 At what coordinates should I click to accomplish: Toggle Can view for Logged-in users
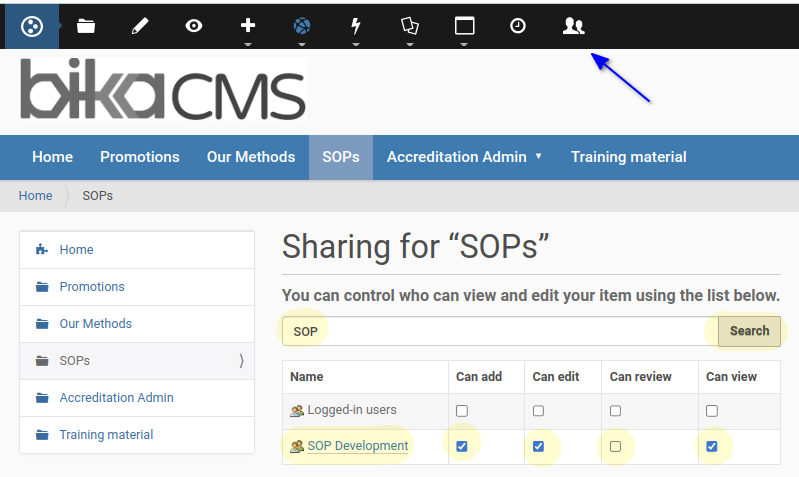tap(712, 410)
